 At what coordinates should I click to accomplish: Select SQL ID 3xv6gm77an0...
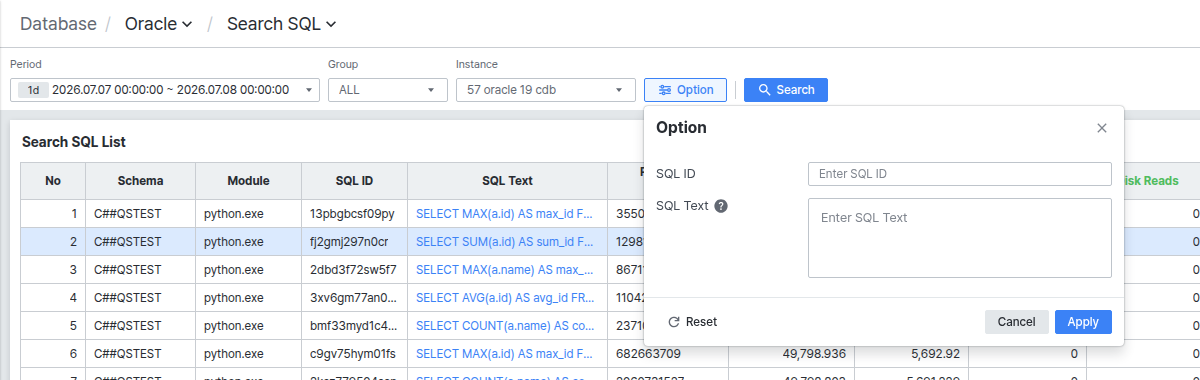(x=353, y=298)
